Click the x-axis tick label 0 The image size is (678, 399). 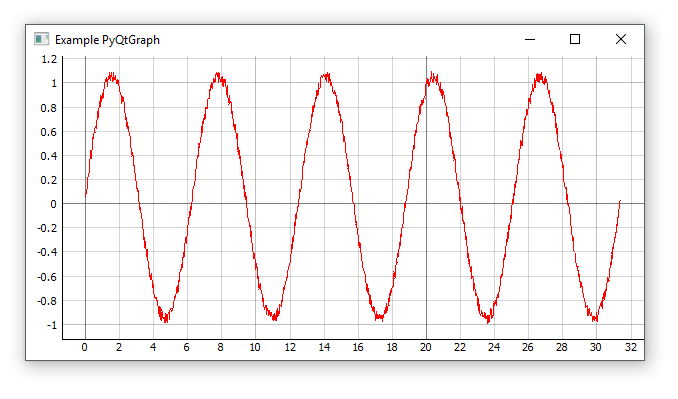84,348
